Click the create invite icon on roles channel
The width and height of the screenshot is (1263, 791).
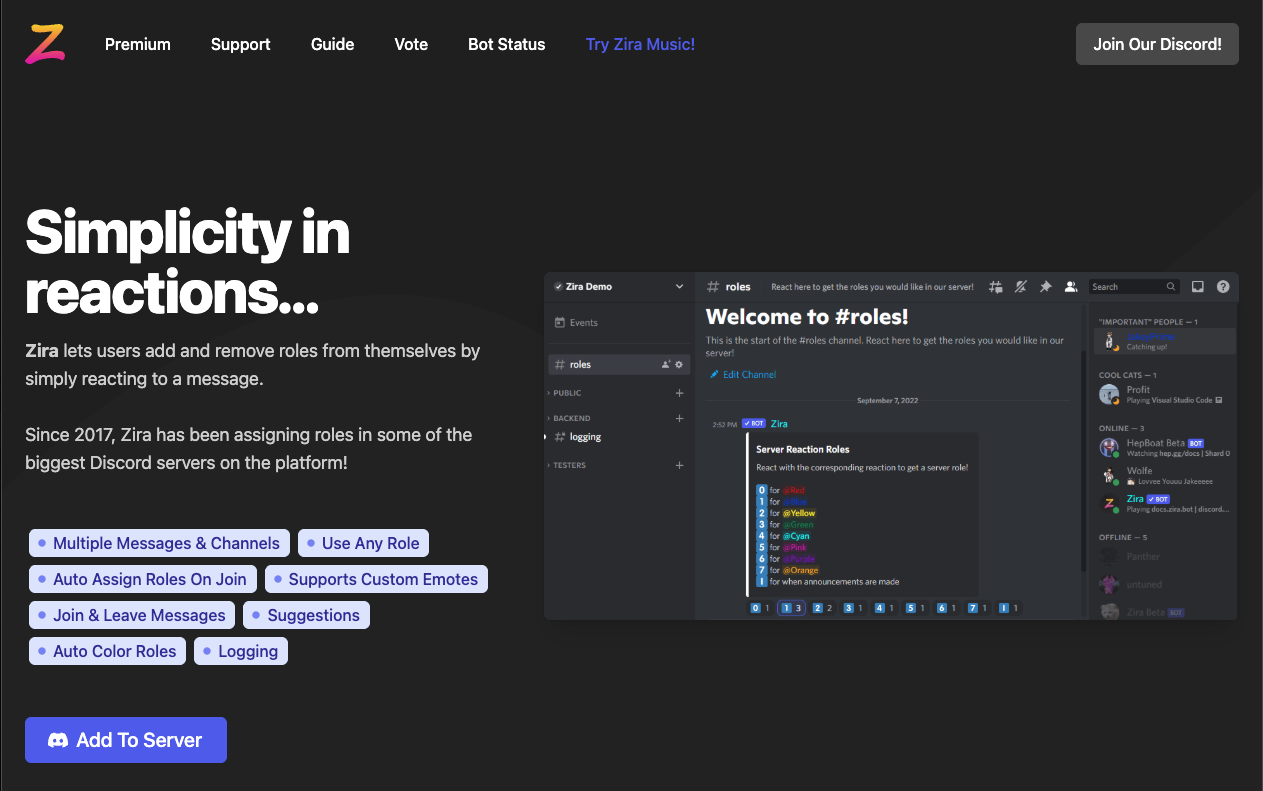point(666,365)
